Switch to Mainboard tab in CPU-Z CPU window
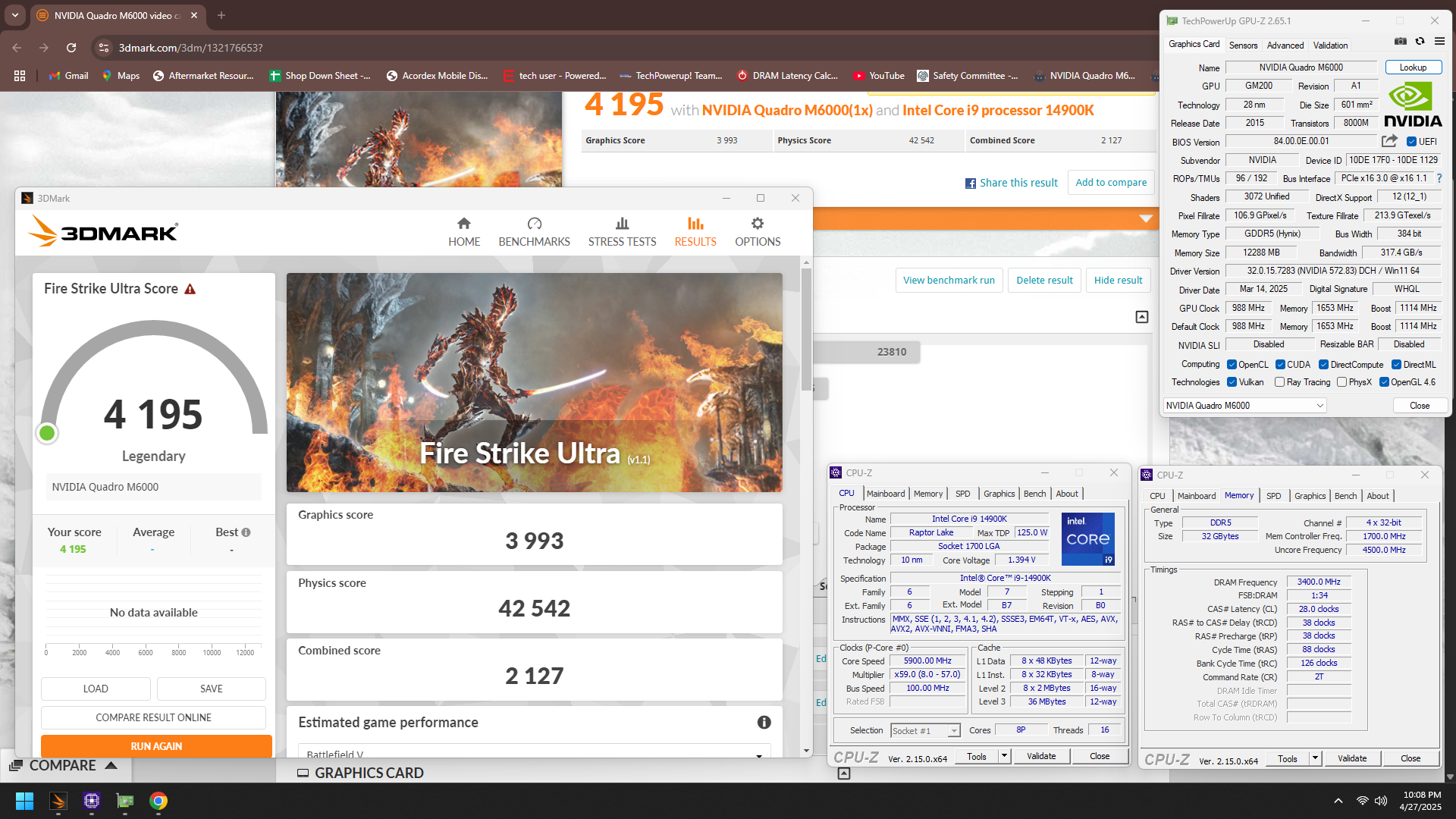This screenshot has width=1456, height=819. click(886, 494)
